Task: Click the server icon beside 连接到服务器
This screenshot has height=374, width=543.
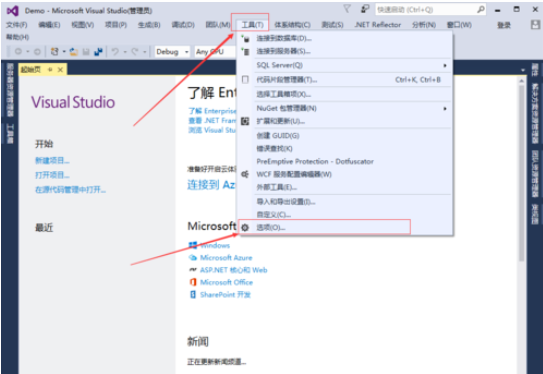Action: tap(245, 51)
